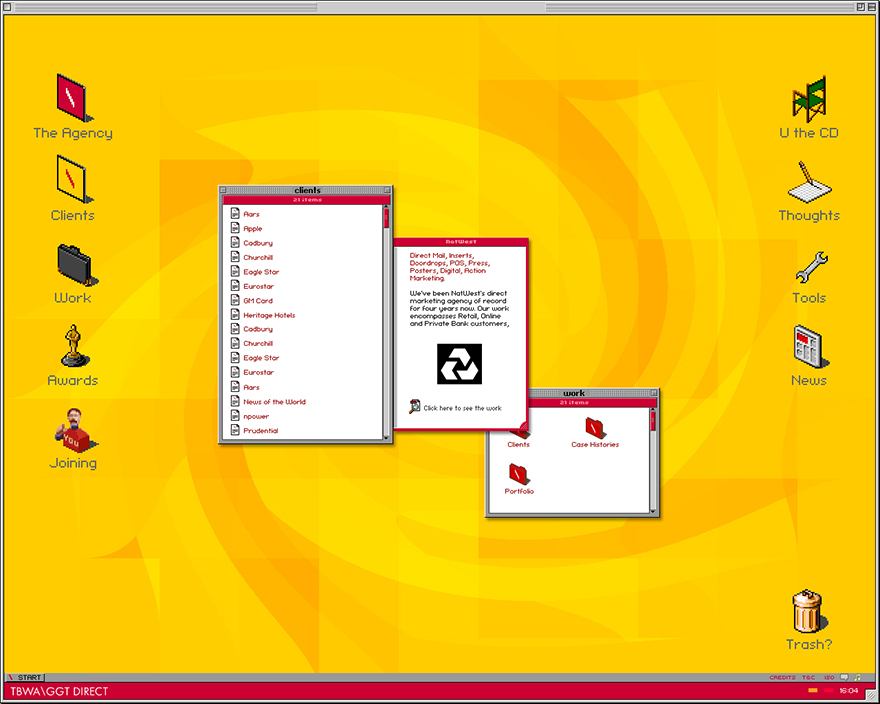Viewport: 880px width, 704px height.
Task: Select the Aars entry above News of the World
Action: tap(245, 387)
